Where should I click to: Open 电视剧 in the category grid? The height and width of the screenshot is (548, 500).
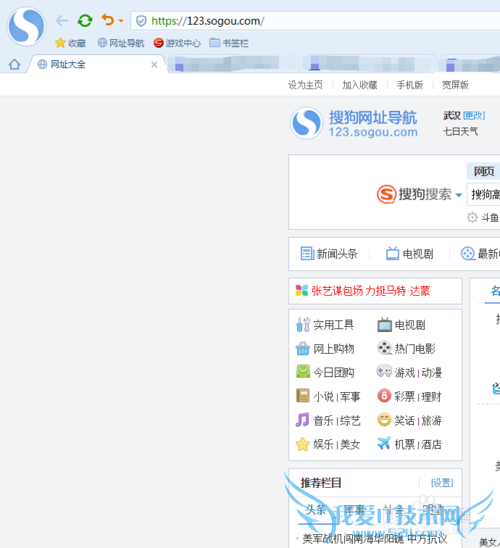pyautogui.click(x=401, y=325)
